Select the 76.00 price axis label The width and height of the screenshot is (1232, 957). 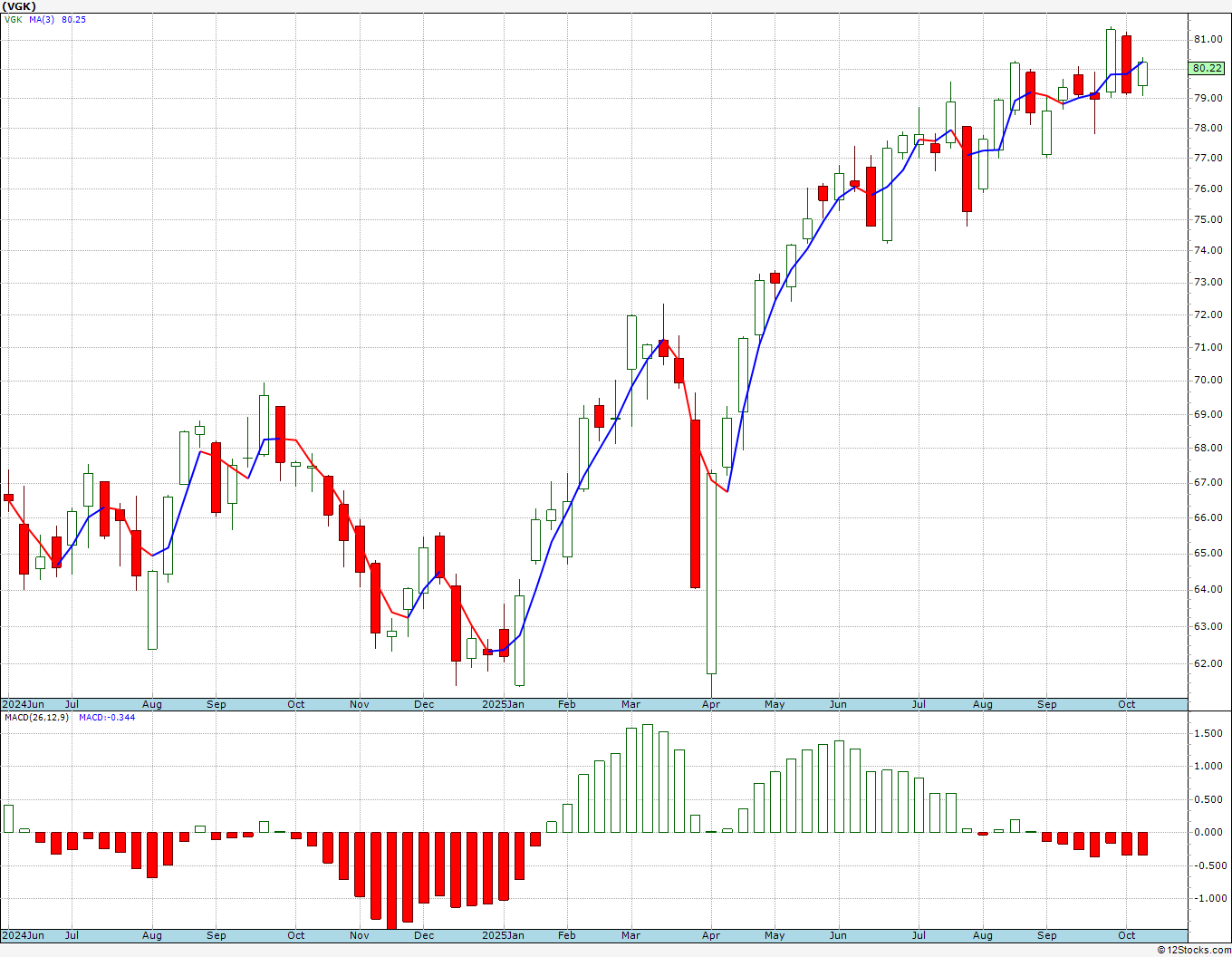coord(1208,188)
